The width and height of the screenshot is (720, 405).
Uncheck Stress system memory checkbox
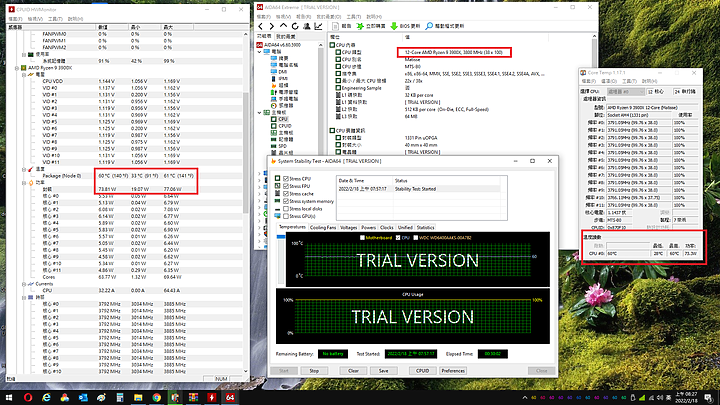click(286, 201)
